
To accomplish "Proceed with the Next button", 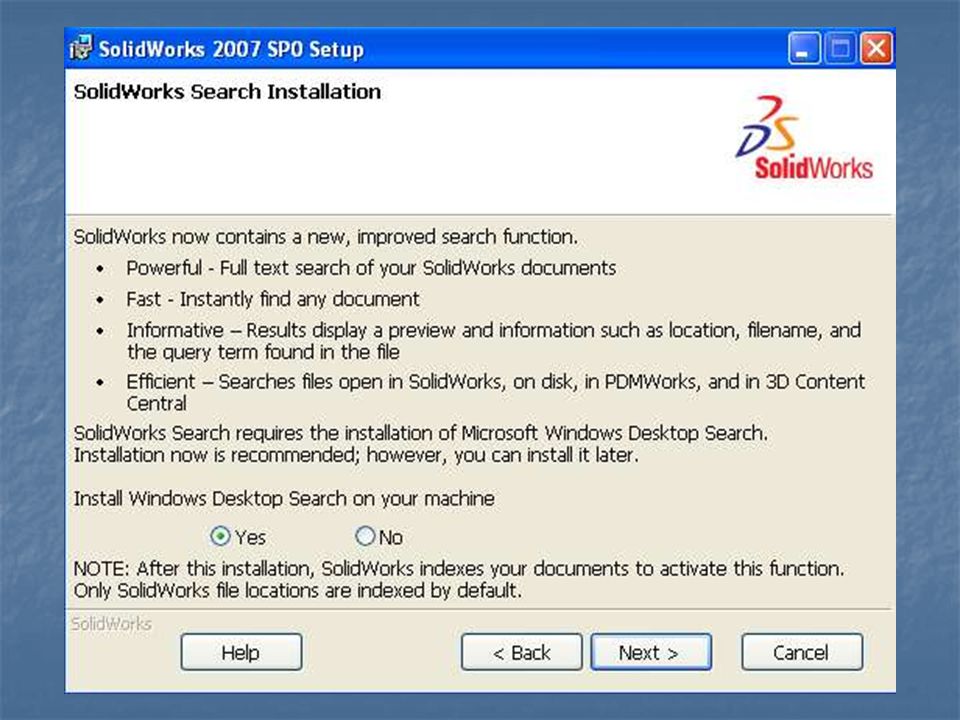I will pos(651,653).
